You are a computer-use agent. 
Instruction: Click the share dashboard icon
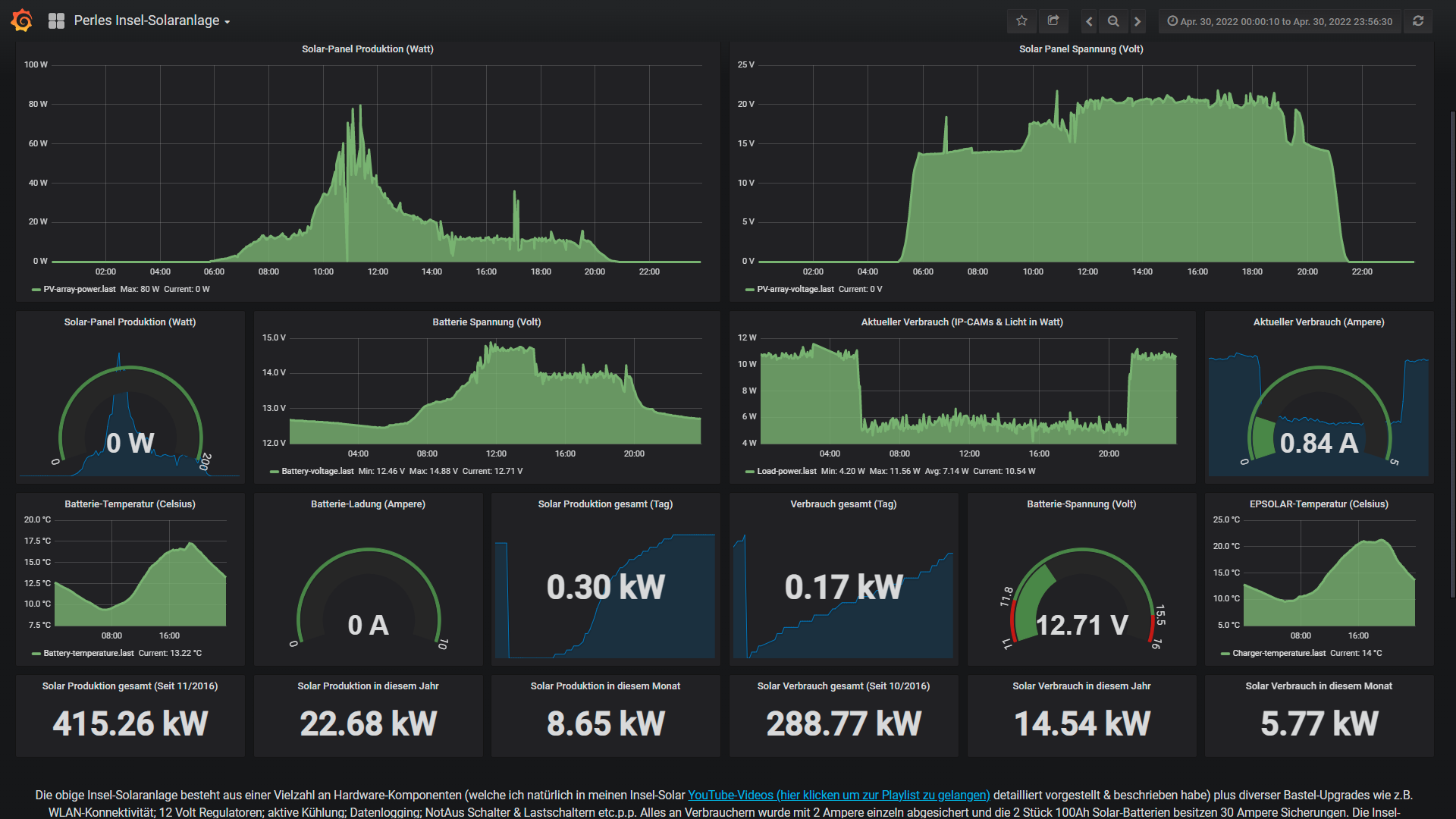click(1053, 21)
